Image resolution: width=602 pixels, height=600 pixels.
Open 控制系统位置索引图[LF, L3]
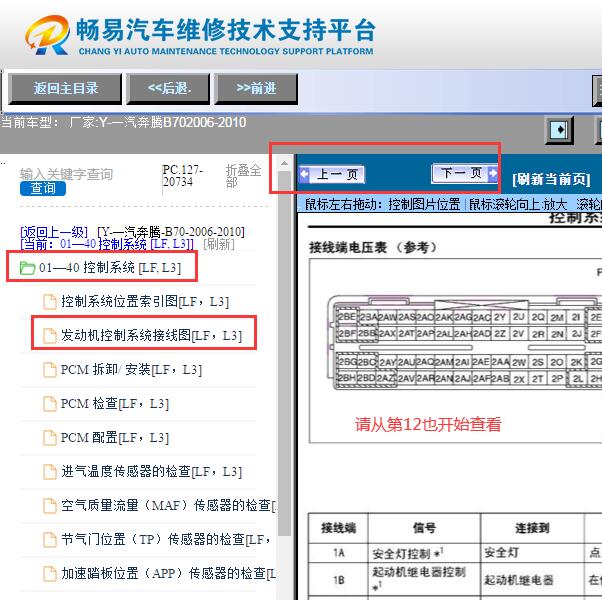coord(145,302)
